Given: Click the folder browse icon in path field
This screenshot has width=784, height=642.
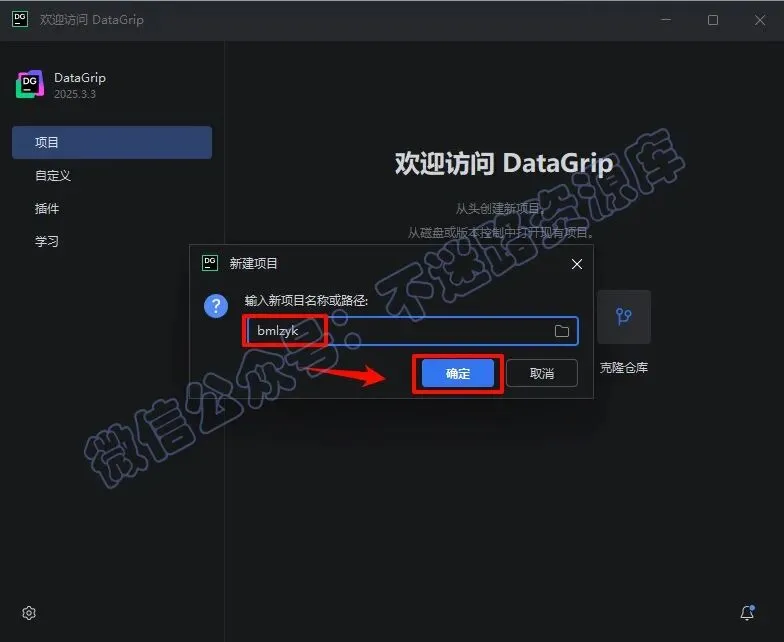Looking at the screenshot, I should click(562, 331).
